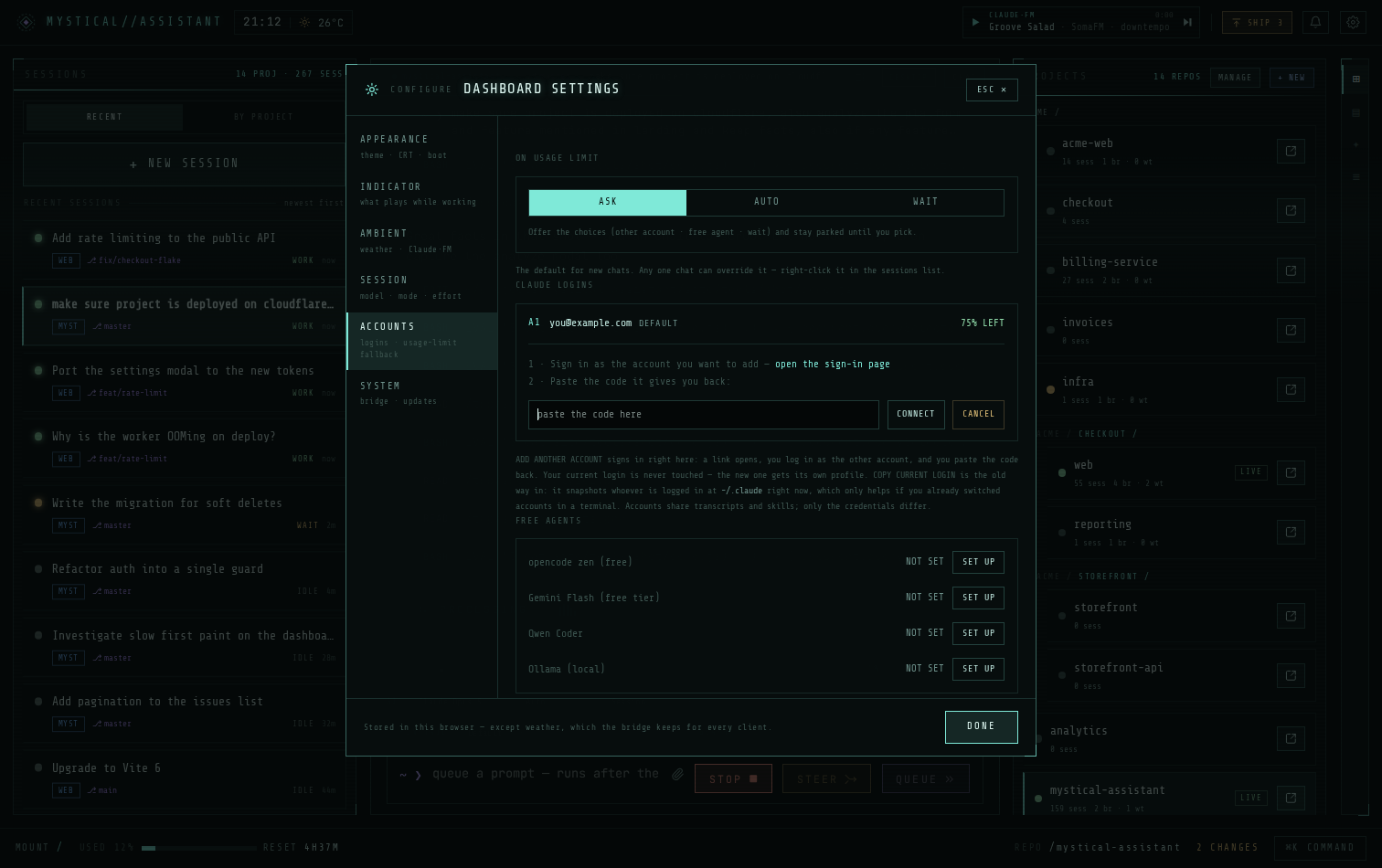Open session Refactor auth into a single guard
This screenshot has width=1382, height=868.
point(184,579)
